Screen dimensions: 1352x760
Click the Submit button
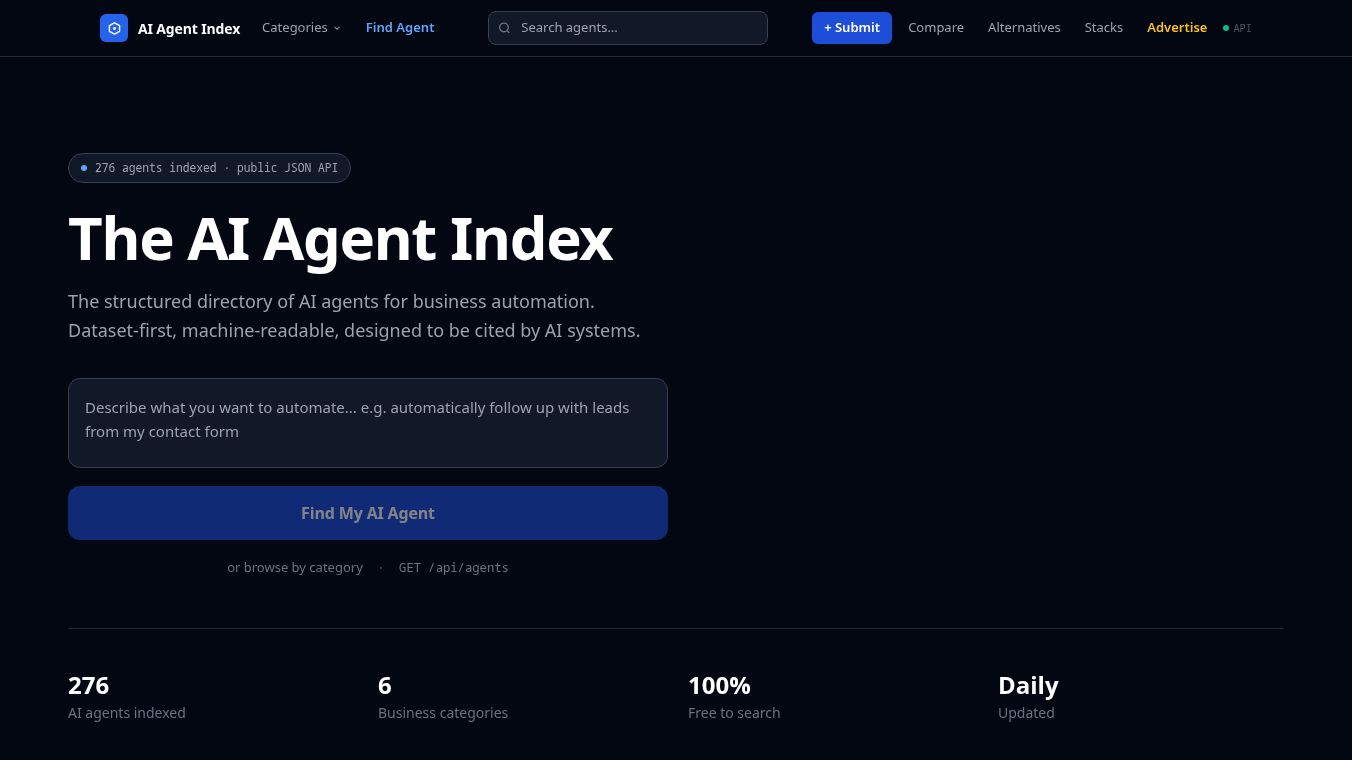pos(852,28)
